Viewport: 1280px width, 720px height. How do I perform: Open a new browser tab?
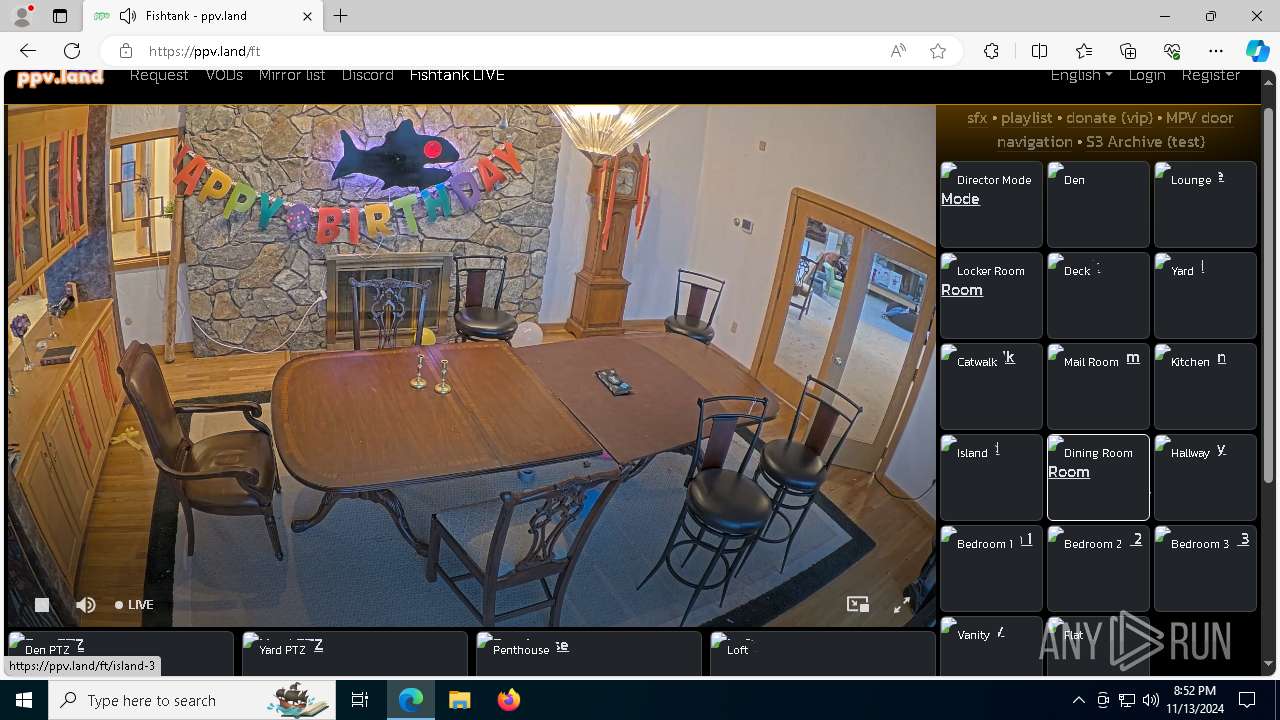tap(341, 16)
